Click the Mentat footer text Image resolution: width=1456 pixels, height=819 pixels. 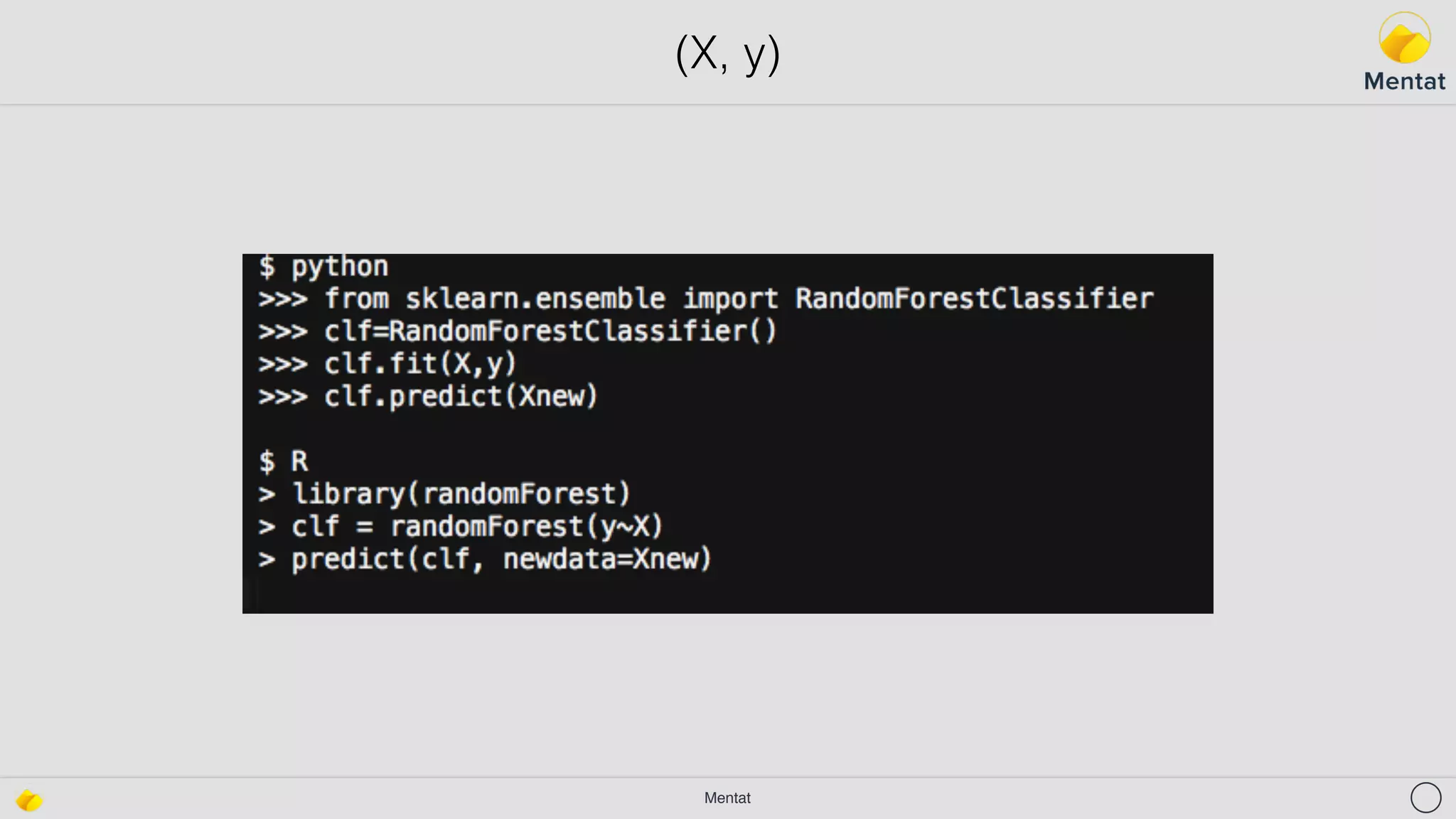pyautogui.click(x=727, y=798)
